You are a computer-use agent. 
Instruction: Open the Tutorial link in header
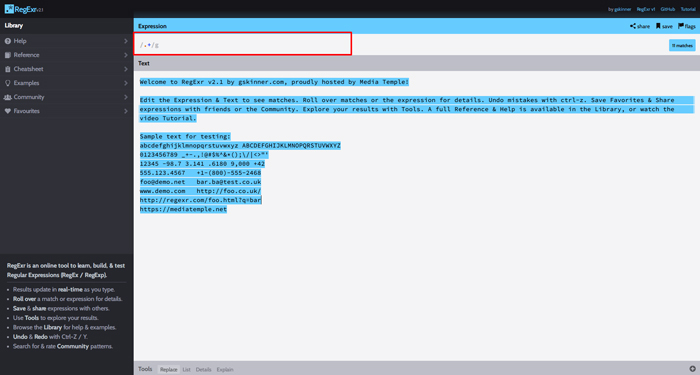688,9
